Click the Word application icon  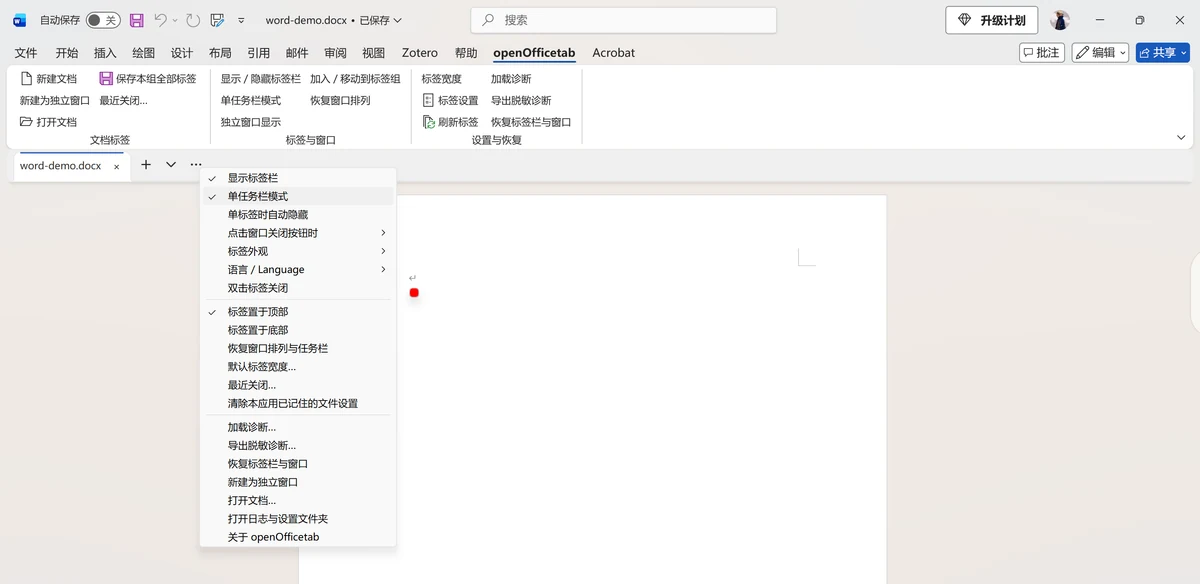(x=19, y=20)
